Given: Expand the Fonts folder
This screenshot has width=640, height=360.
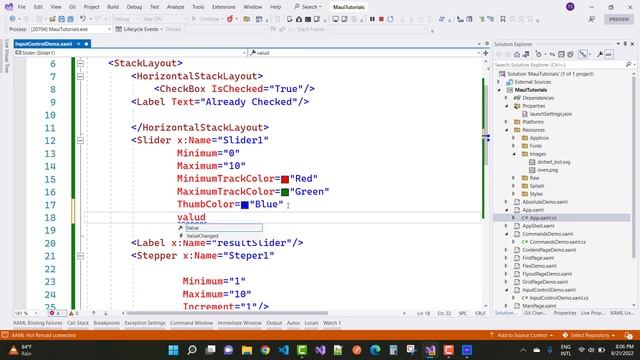Looking at the screenshot, I should coord(514,146).
